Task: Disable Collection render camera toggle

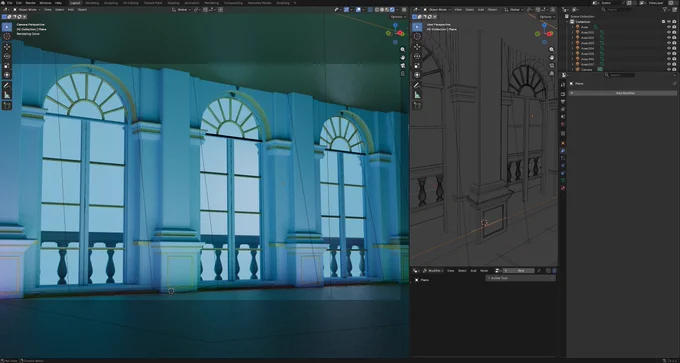Action: point(674,22)
